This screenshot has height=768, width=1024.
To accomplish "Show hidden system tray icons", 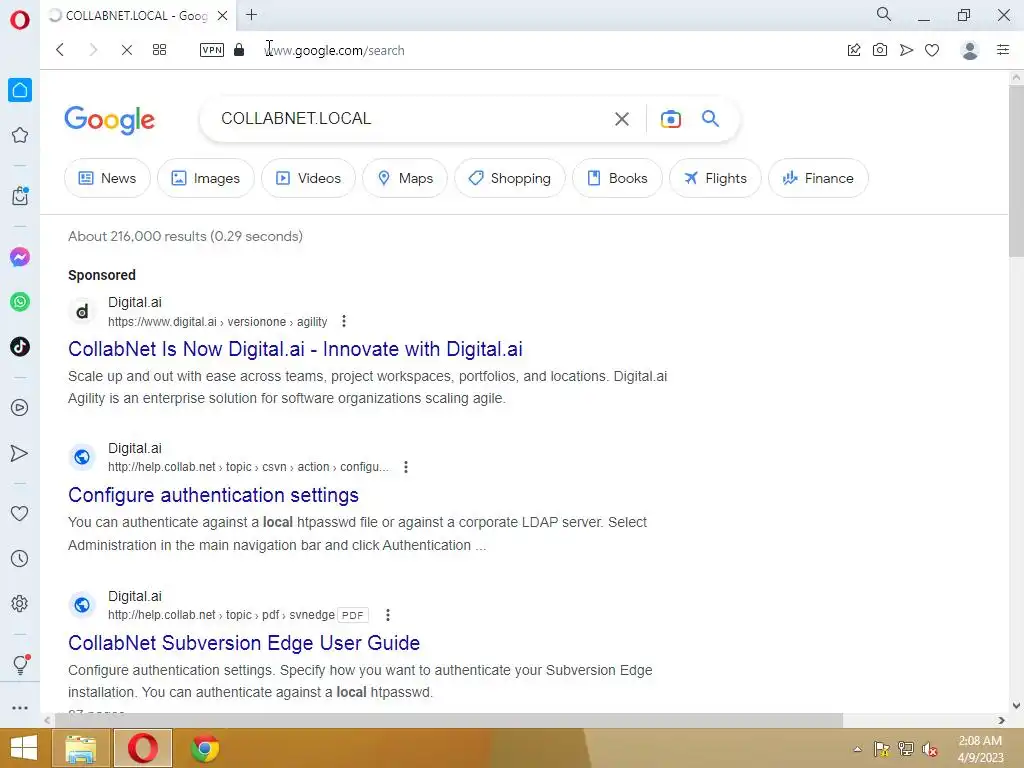I will [857, 749].
